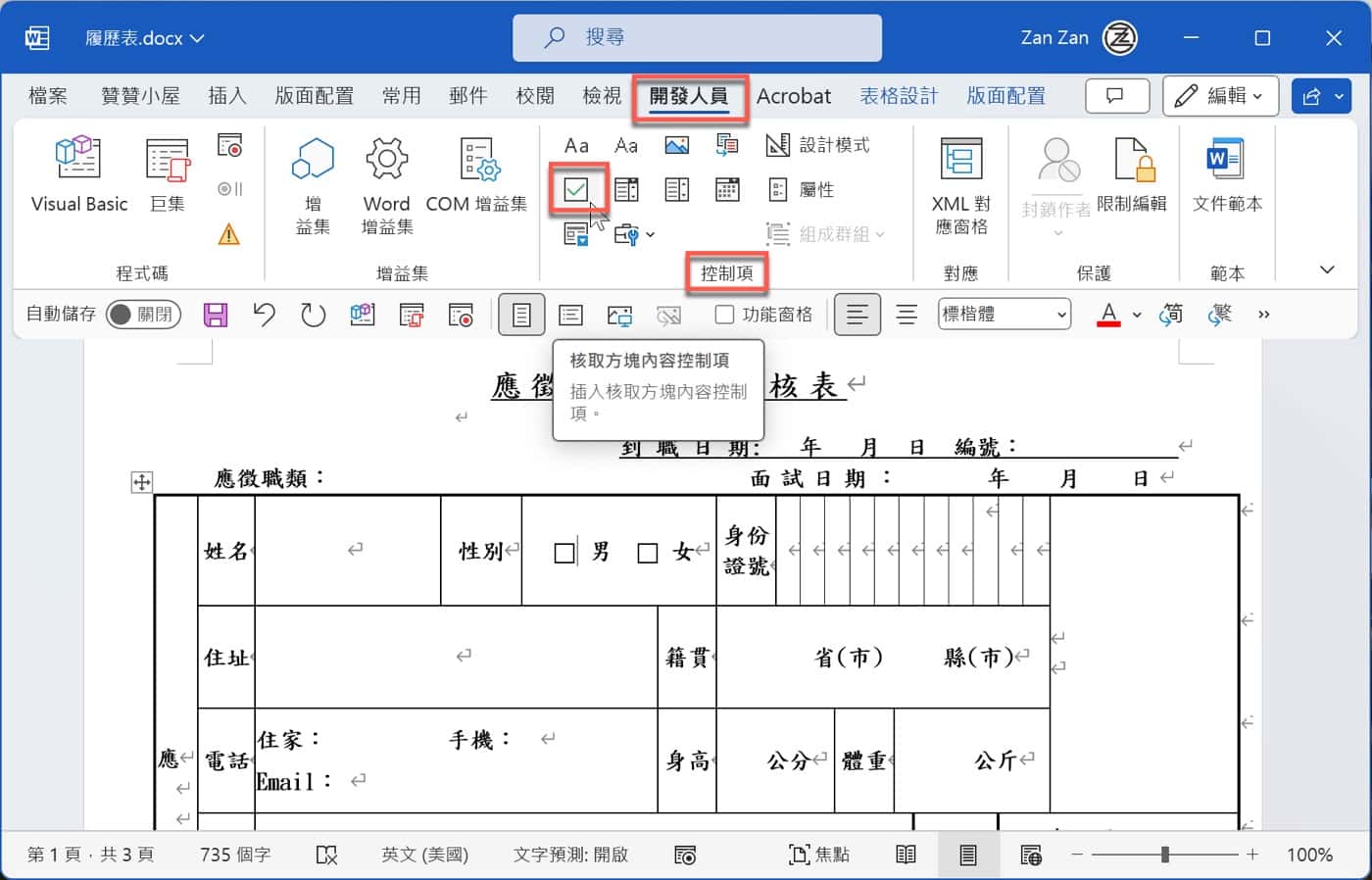
Task: Open 文件範本 document template
Action: click(x=1227, y=174)
